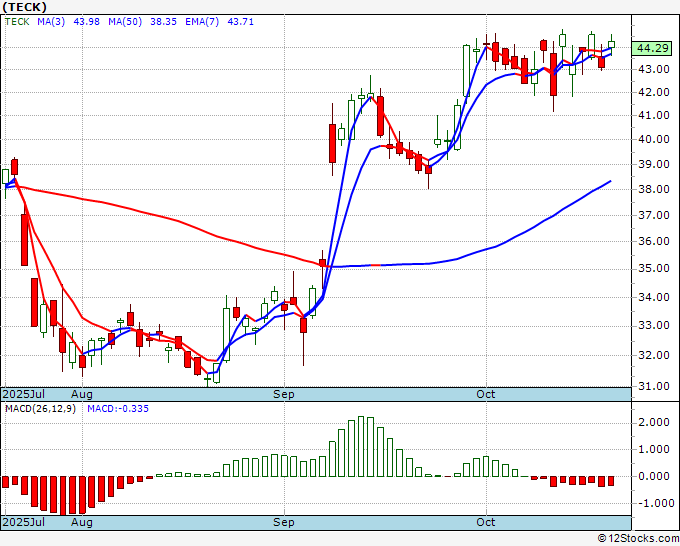Click the 2025Jul label on MACD panel axis

(24, 522)
